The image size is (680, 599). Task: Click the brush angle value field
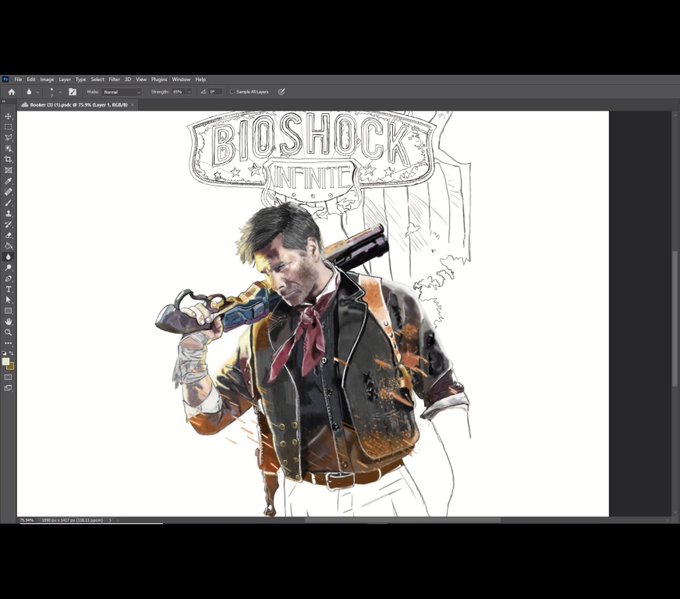tap(216, 92)
